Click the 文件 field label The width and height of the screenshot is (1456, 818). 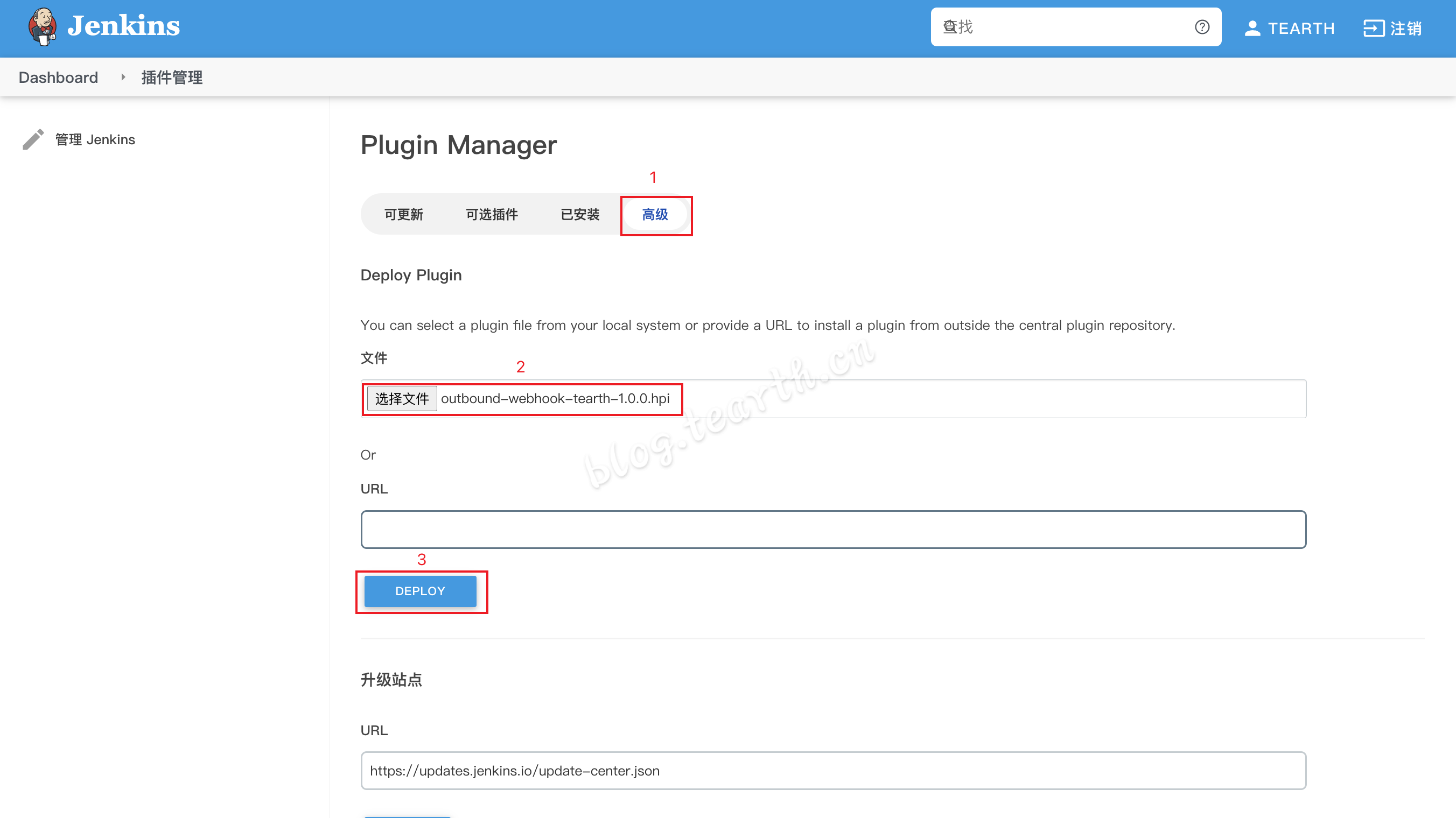(x=374, y=358)
